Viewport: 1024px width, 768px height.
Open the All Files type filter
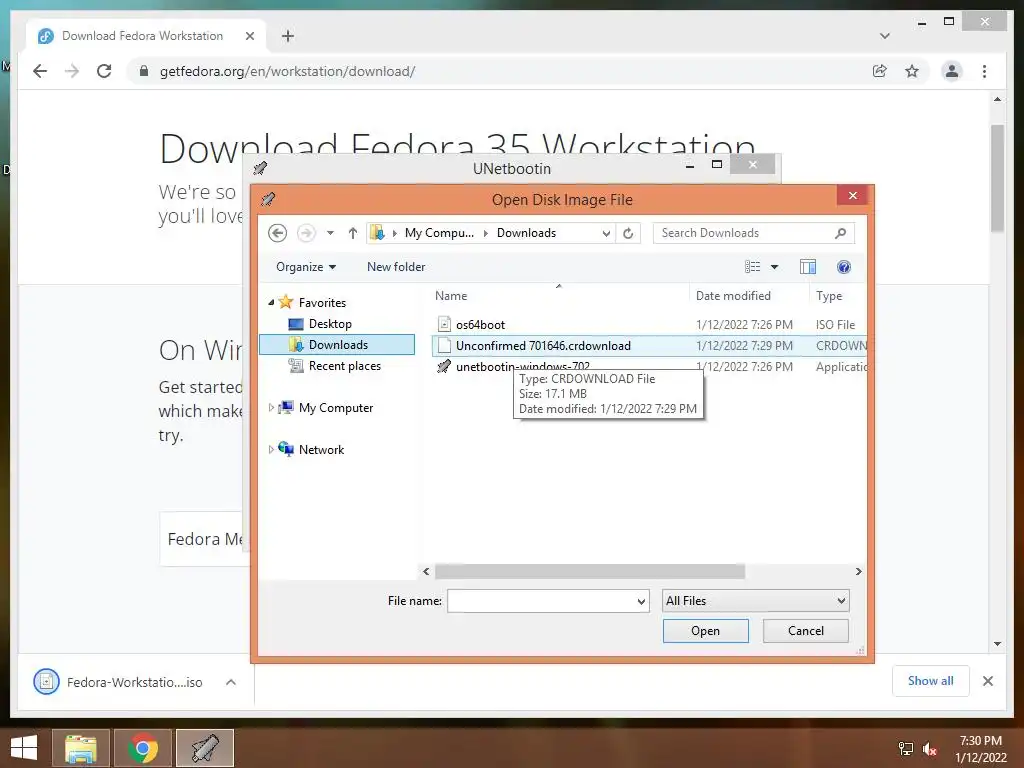pyautogui.click(x=755, y=601)
